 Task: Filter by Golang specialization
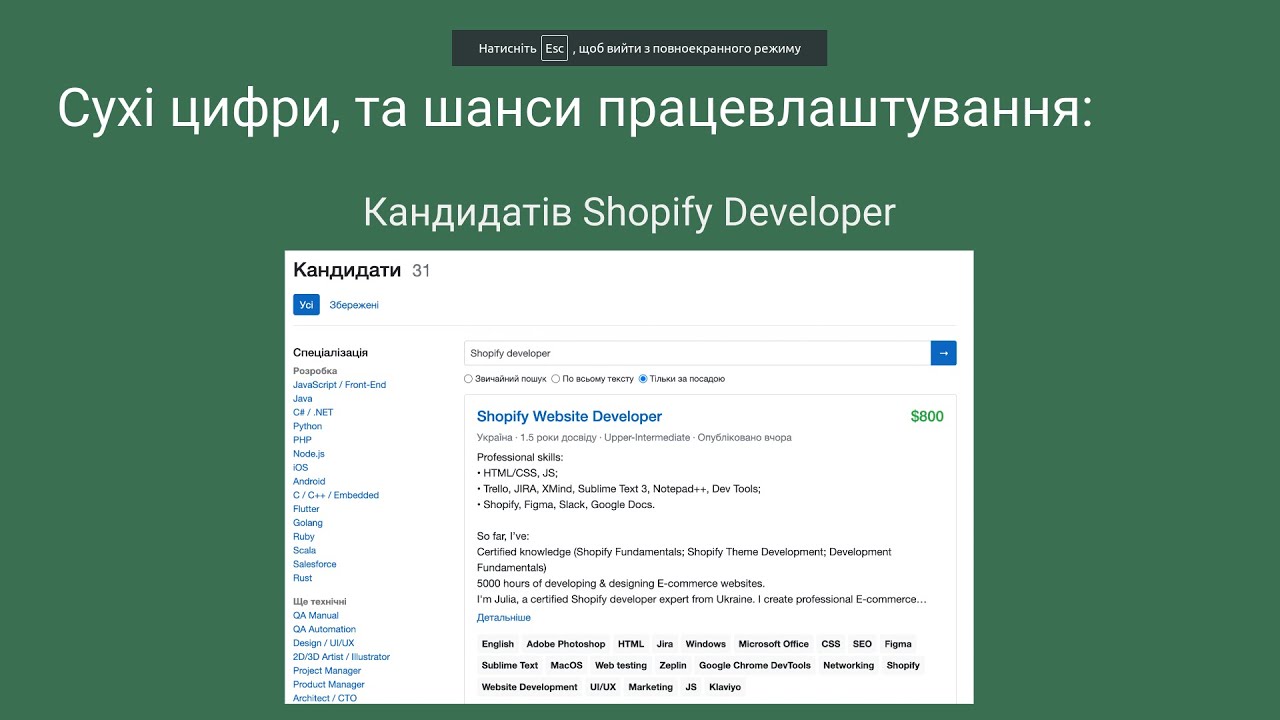pos(308,523)
